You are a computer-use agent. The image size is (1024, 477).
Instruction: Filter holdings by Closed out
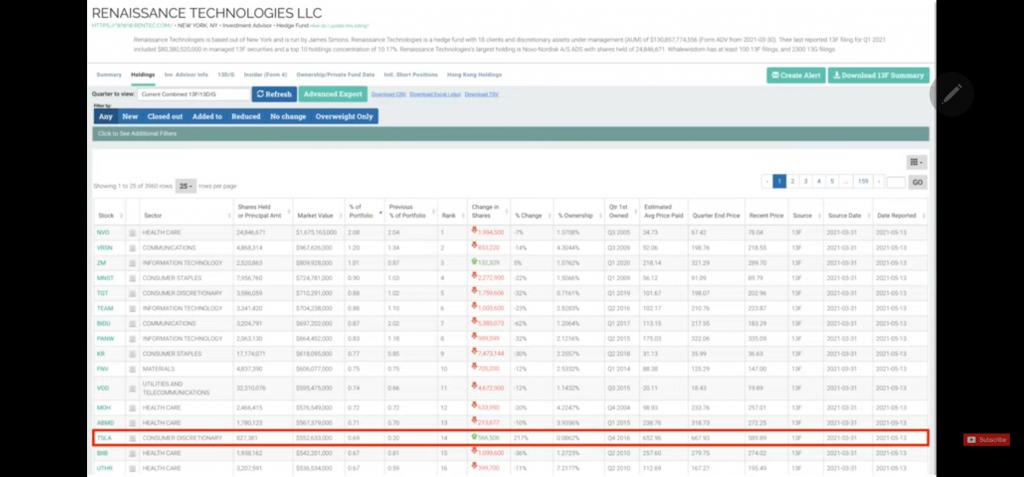165,116
